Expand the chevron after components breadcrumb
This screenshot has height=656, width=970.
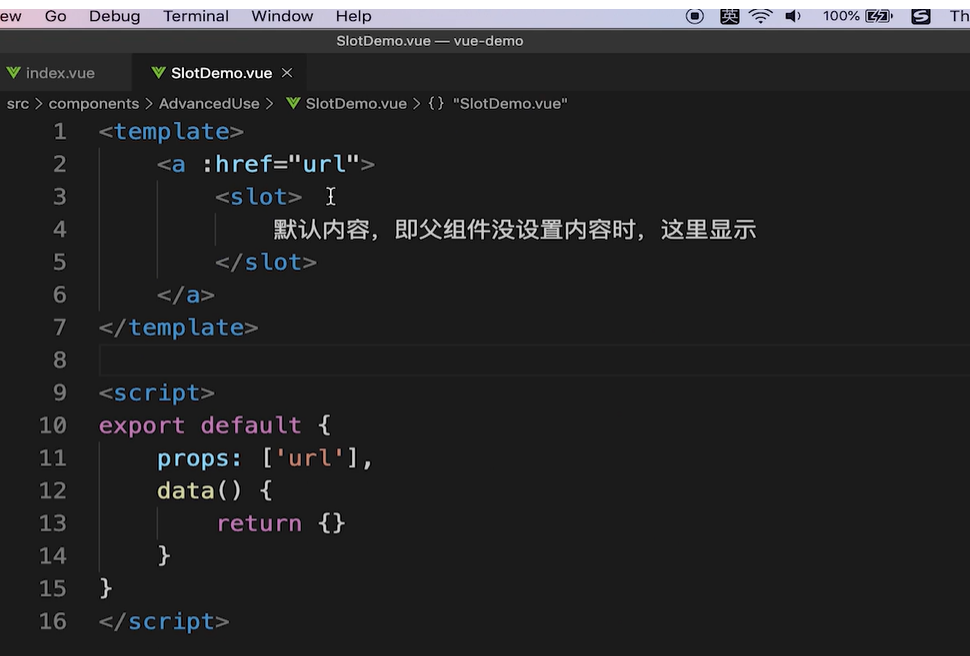click(x=148, y=103)
